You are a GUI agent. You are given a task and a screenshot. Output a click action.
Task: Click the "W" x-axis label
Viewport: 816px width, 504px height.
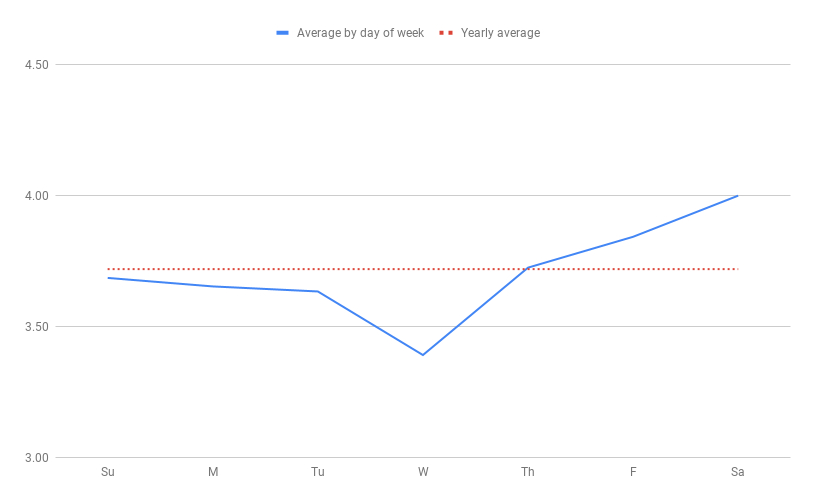click(x=423, y=472)
